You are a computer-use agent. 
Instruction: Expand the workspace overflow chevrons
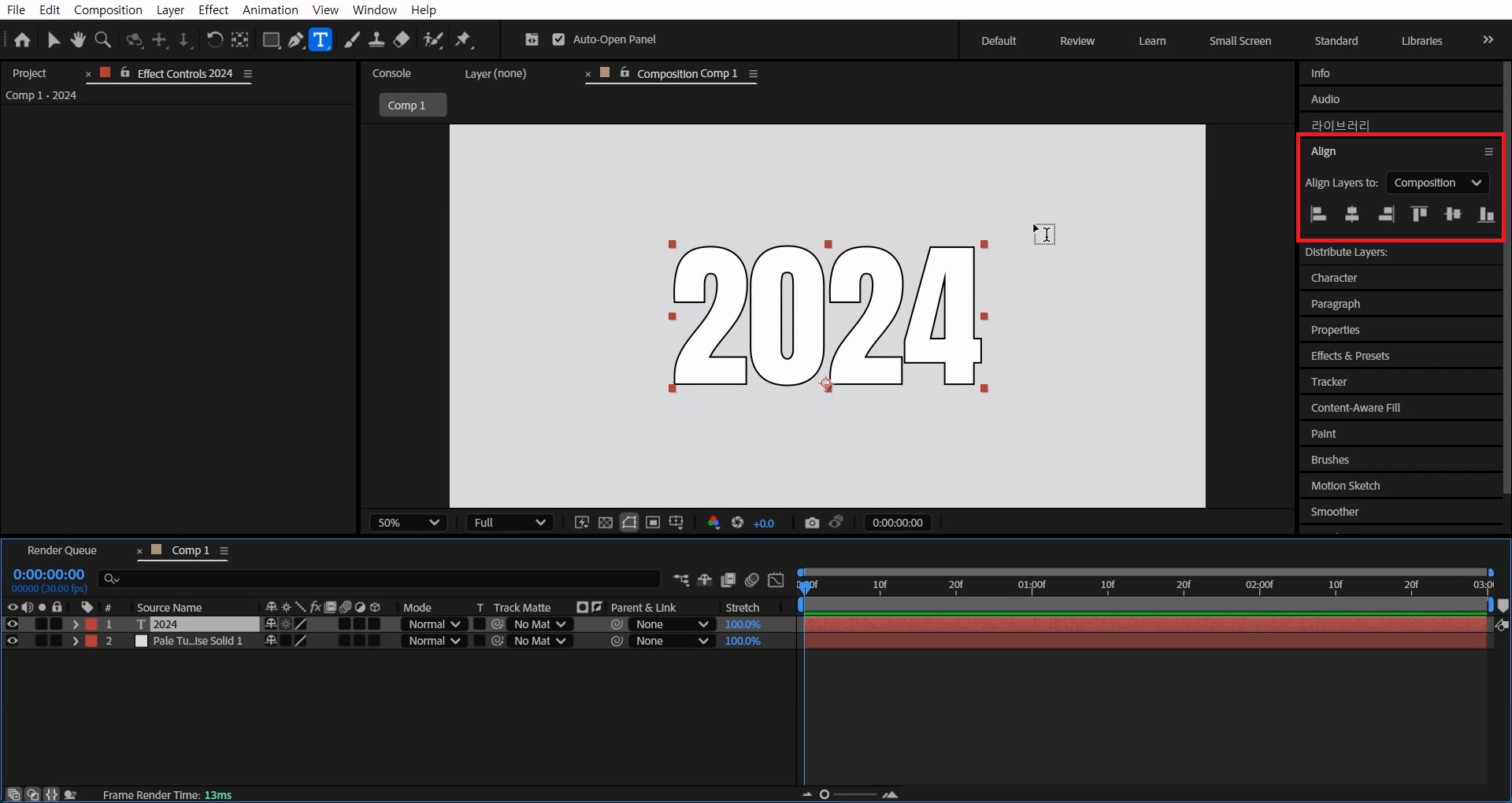(1488, 39)
